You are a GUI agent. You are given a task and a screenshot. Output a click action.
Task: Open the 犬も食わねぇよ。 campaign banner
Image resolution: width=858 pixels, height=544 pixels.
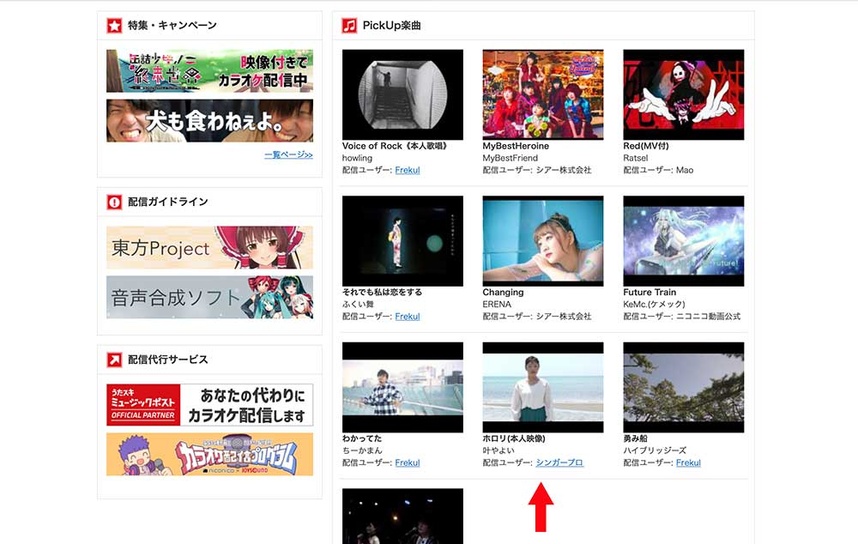pos(209,121)
